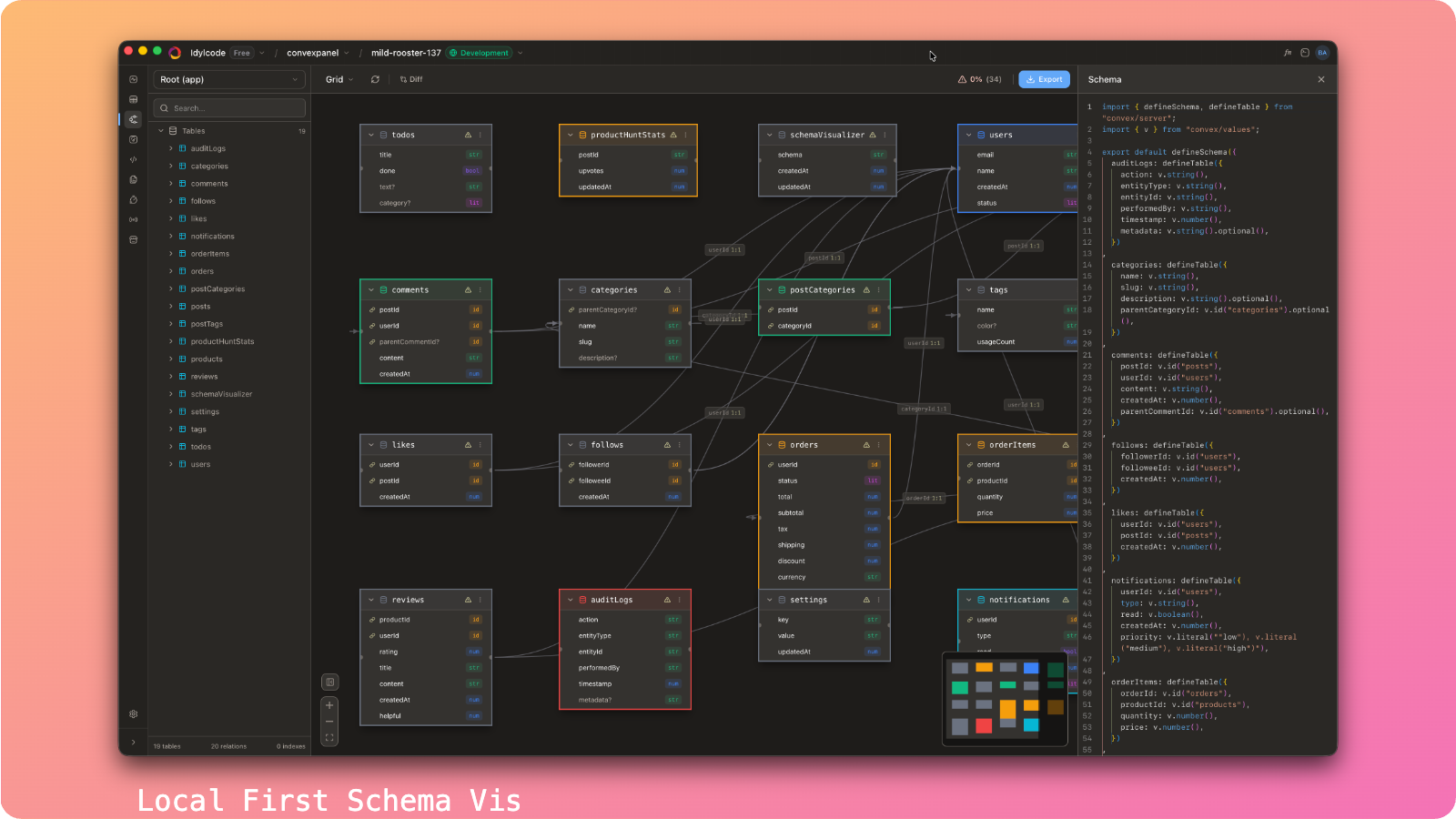The height and width of the screenshot is (819, 1456).
Task: Click the Search tables input field
Action: (x=229, y=108)
